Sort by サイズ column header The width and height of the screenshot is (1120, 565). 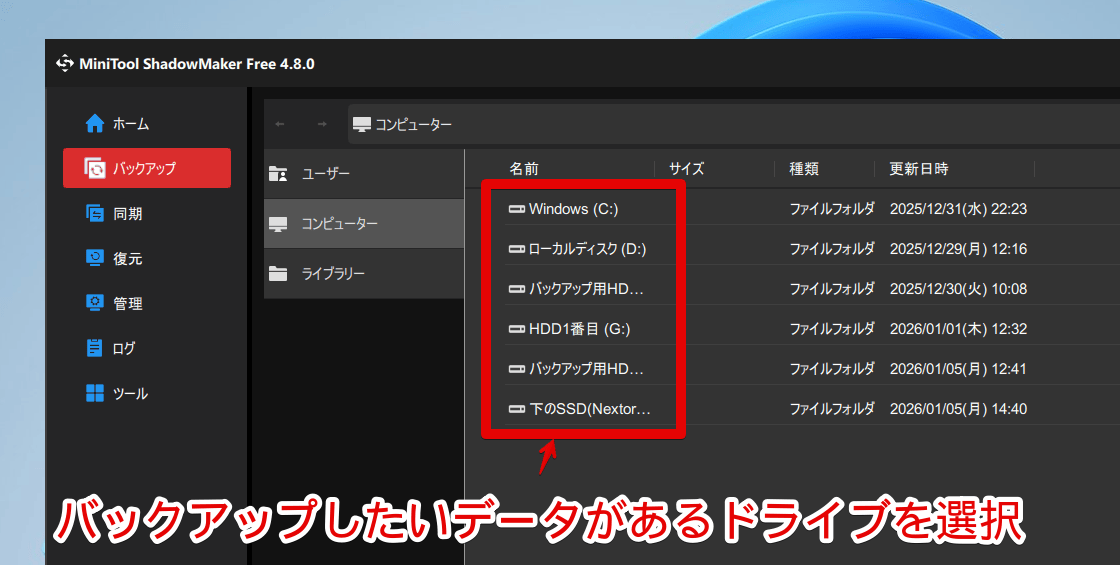[x=686, y=169]
